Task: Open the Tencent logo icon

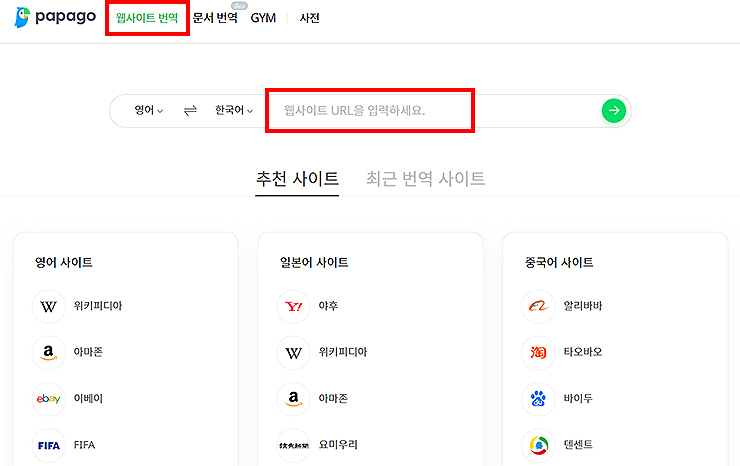Action: click(538, 445)
